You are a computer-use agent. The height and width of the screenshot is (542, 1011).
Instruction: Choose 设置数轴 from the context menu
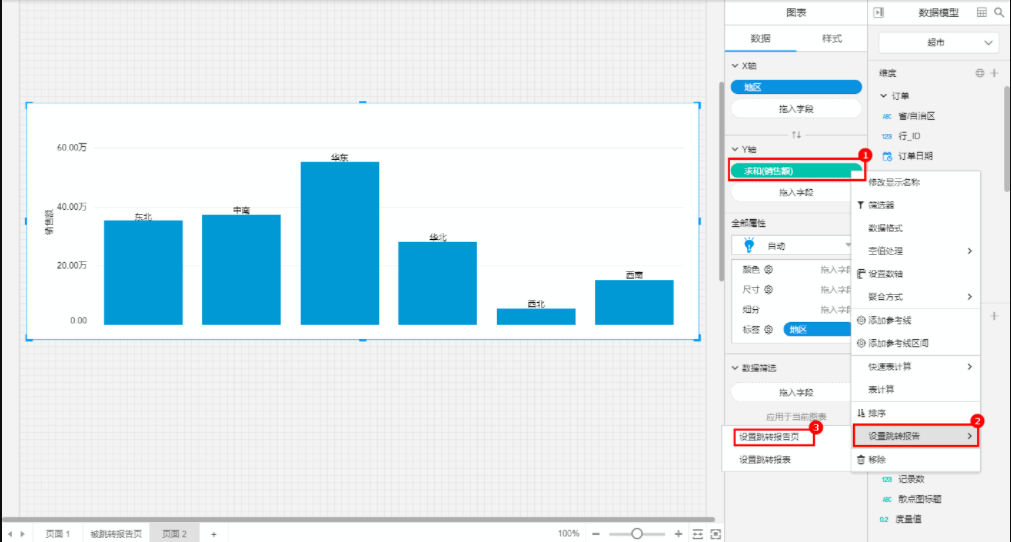[x=916, y=274]
